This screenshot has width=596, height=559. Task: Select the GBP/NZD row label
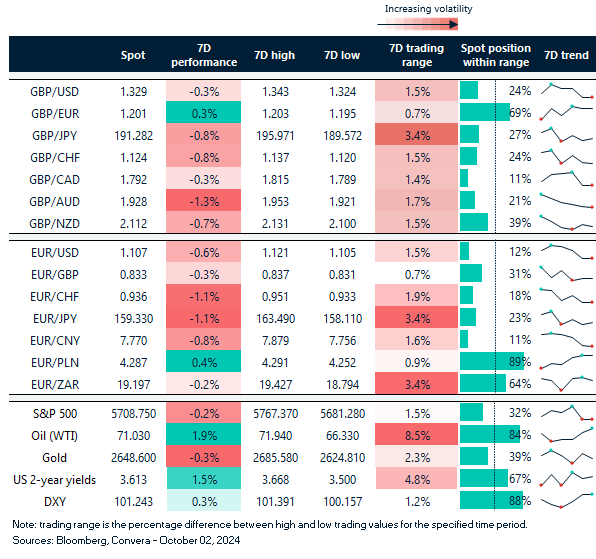point(54,223)
